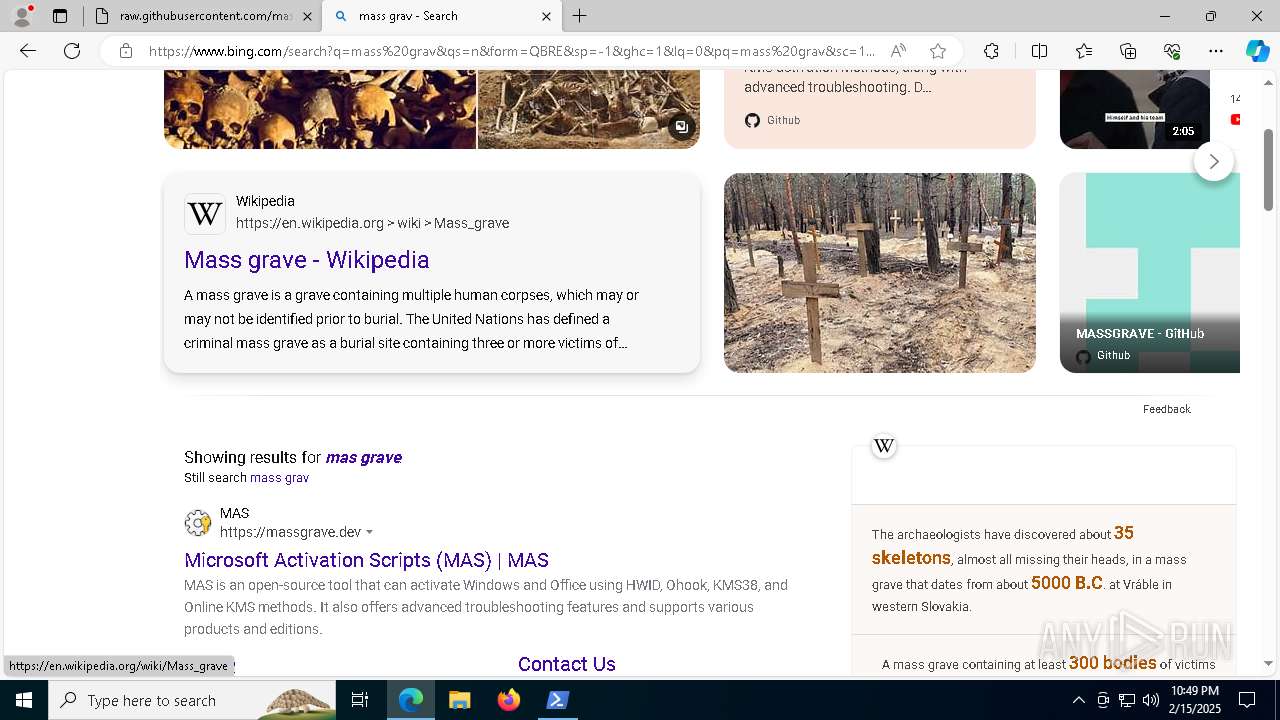Click the mas grave corrected query
This screenshot has height=720, width=1280.
(364, 457)
